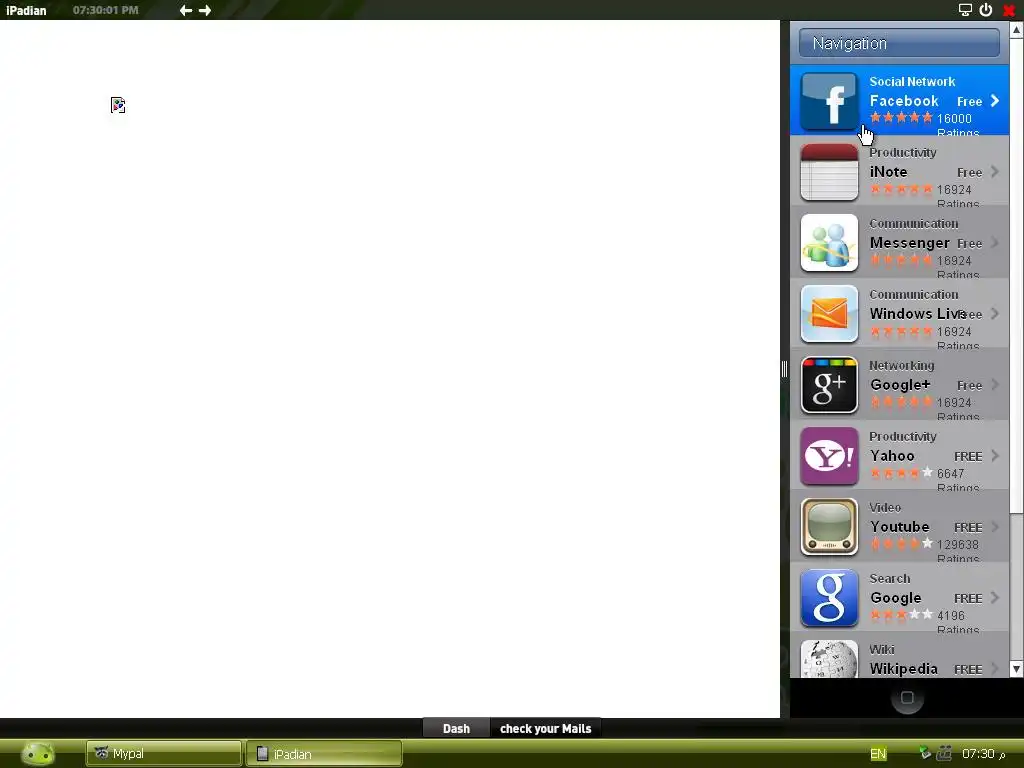
Task: Click the green arrow tray icon
Action: [925, 754]
